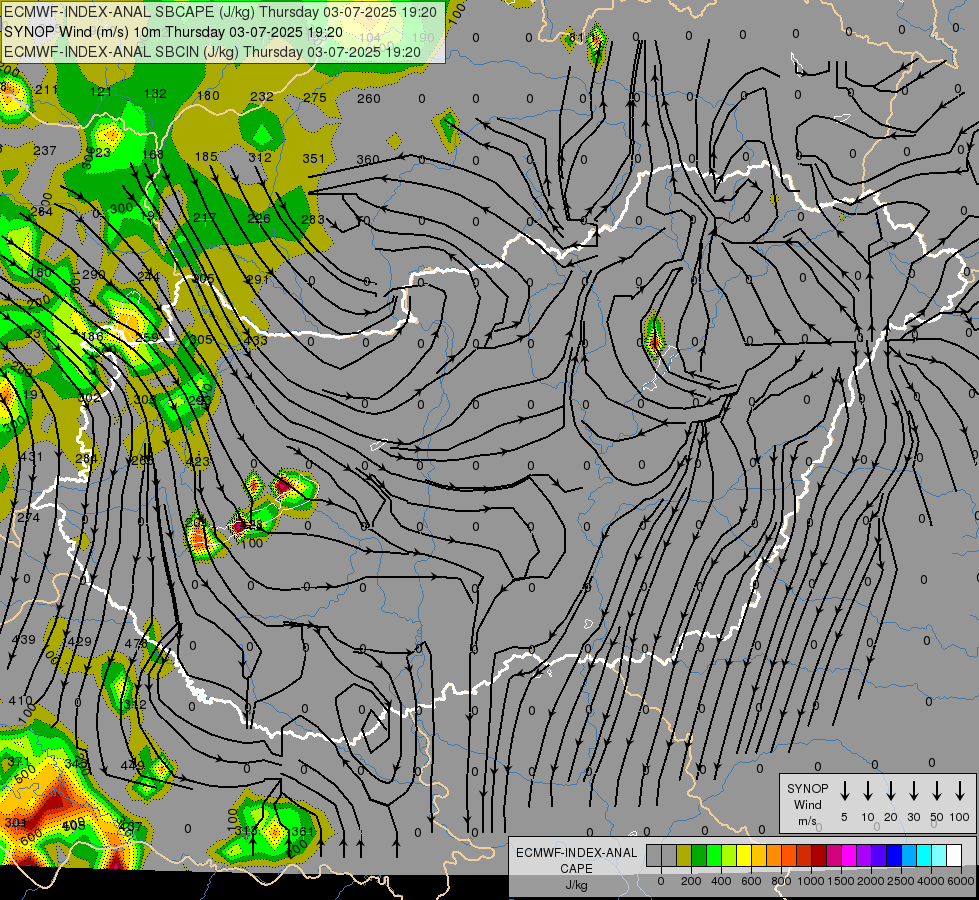
Task: Click the map value 283
Action: tap(313, 219)
